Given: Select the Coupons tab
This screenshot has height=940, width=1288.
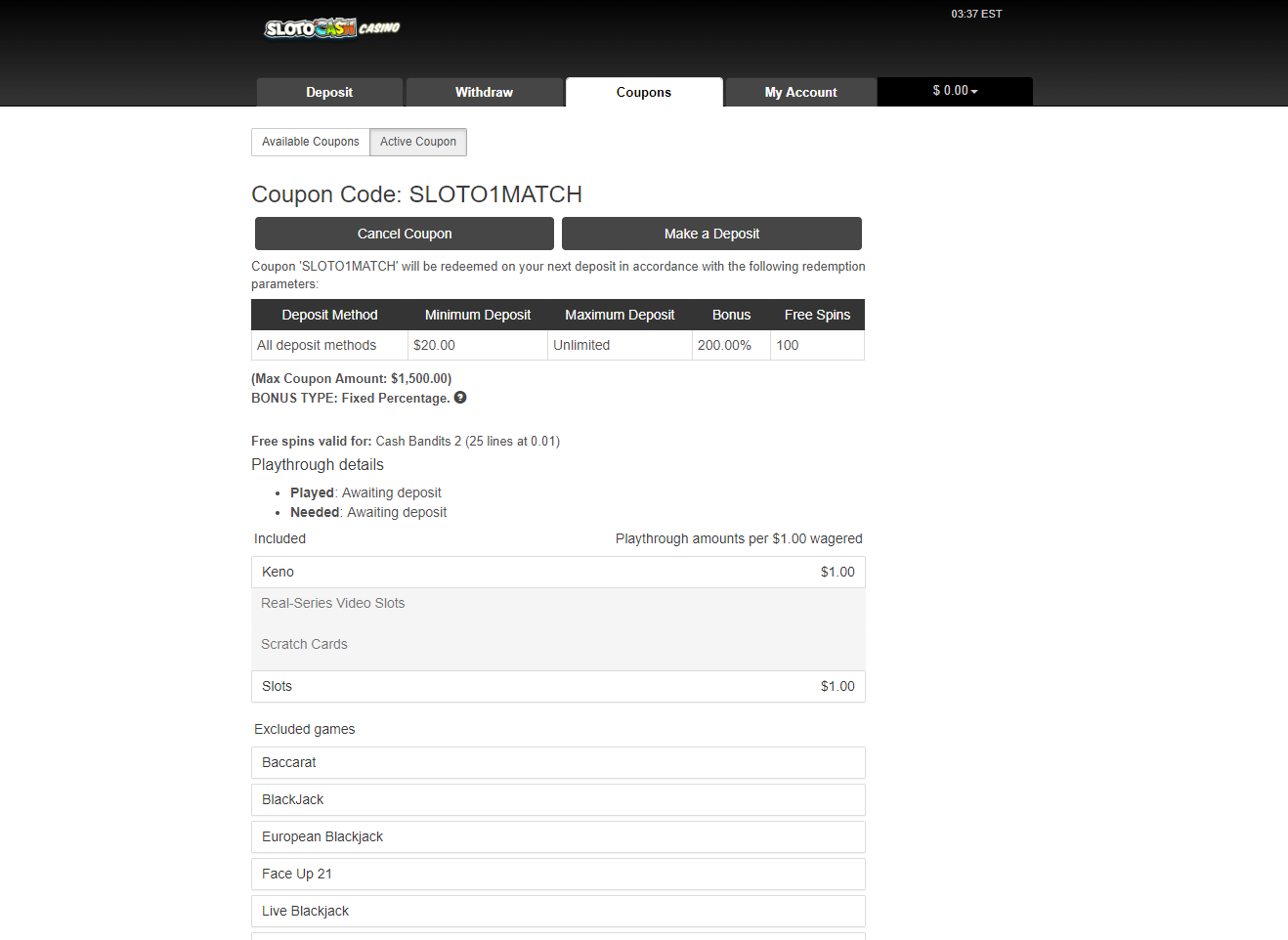Looking at the screenshot, I should [644, 92].
